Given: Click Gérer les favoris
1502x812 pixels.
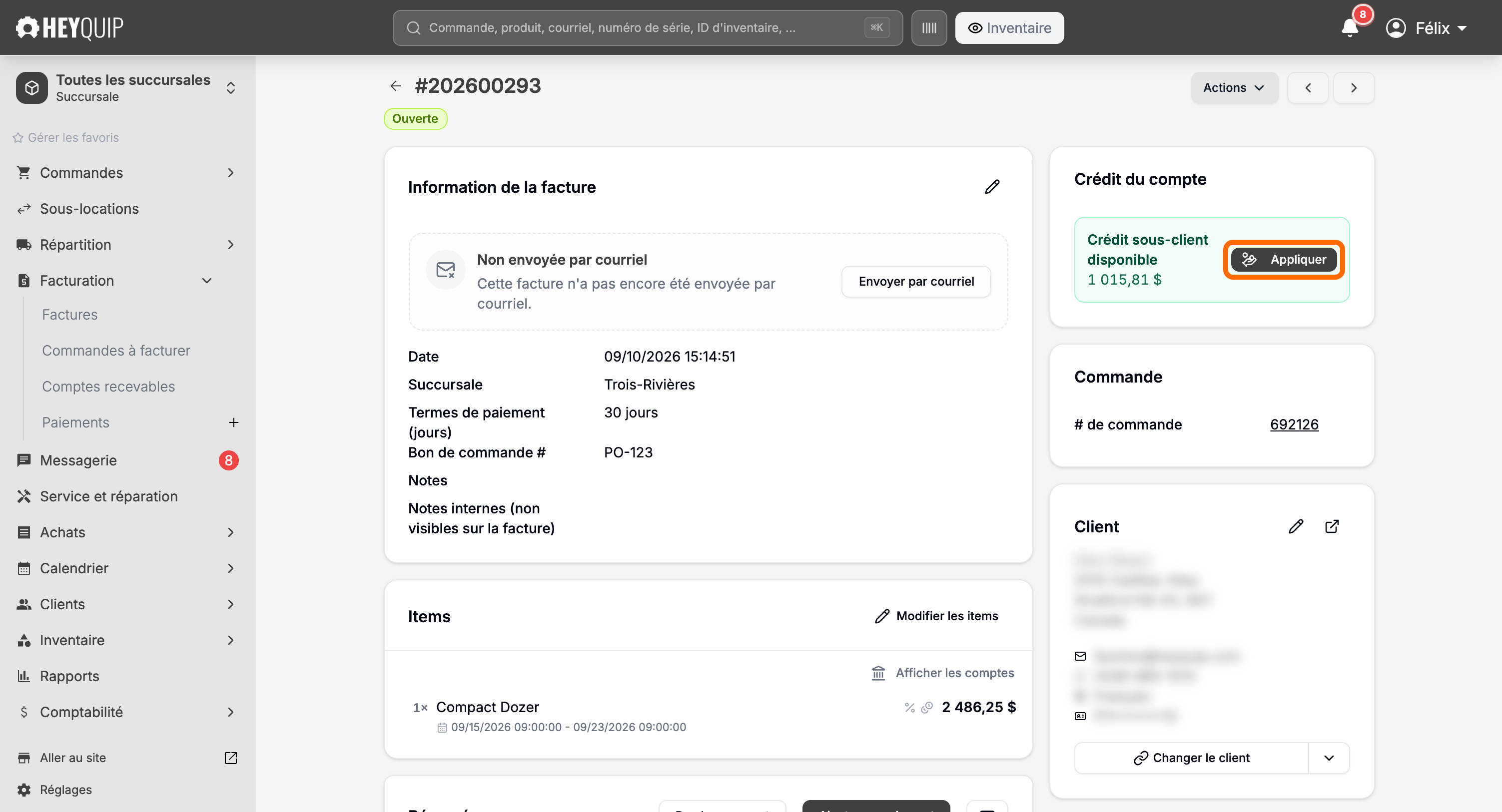Looking at the screenshot, I should point(65,137).
